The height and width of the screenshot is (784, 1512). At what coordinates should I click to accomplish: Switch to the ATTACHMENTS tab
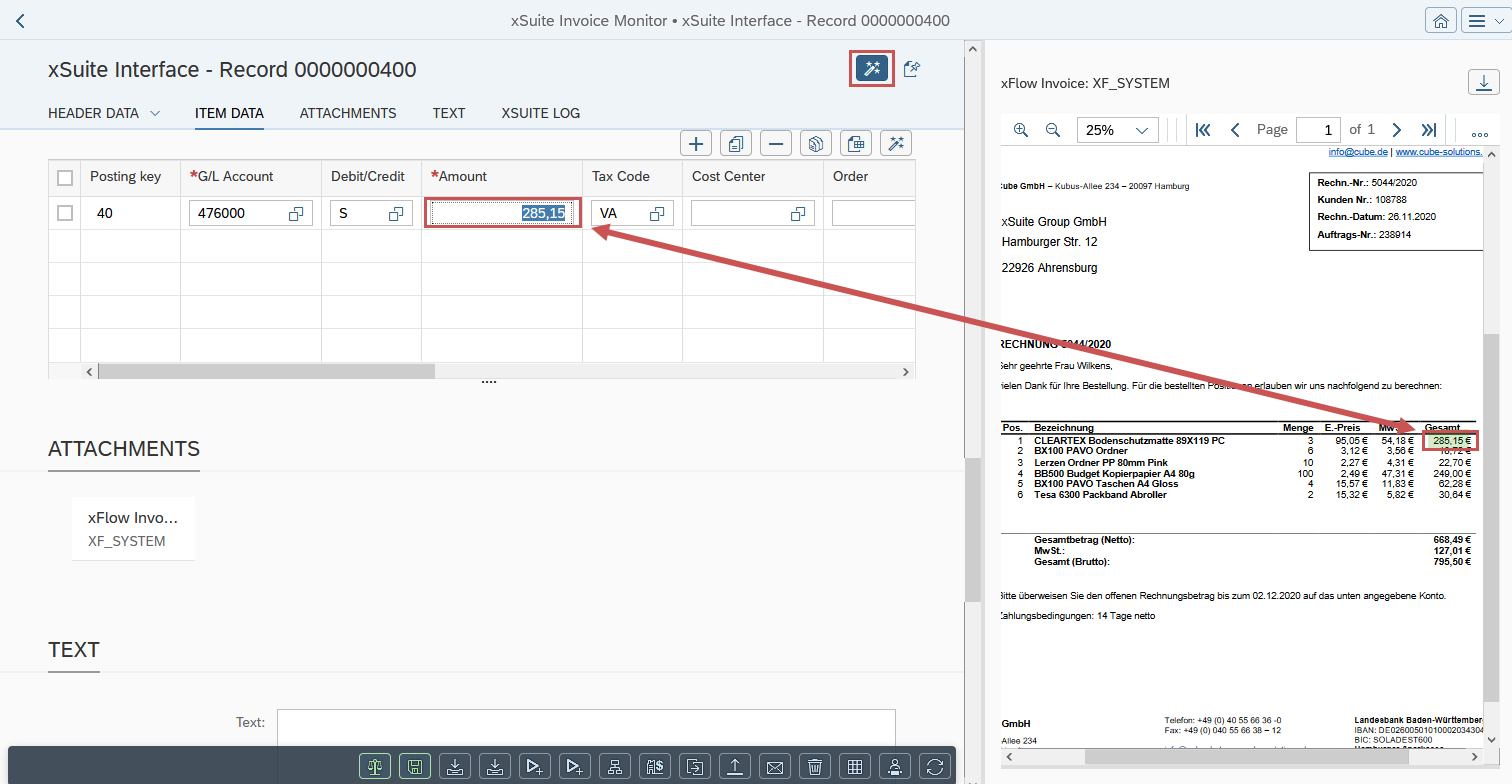(x=348, y=113)
